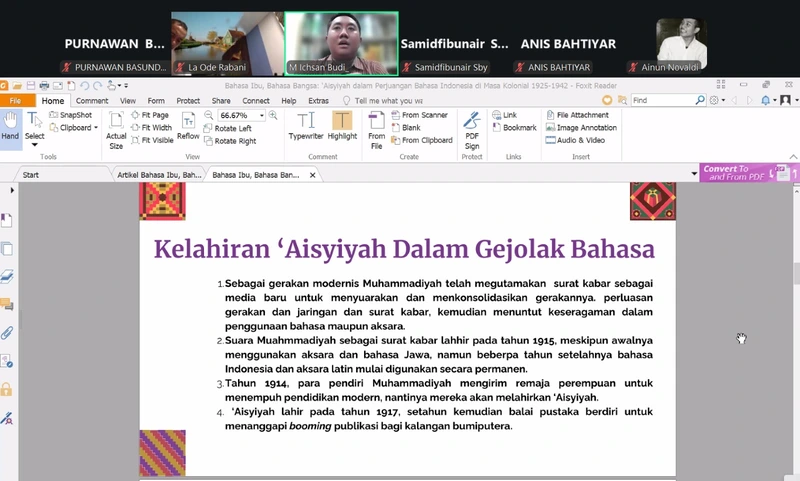Viewport: 800px width, 481px height.
Task: Open the Help ribbon tab
Action: pos(289,100)
